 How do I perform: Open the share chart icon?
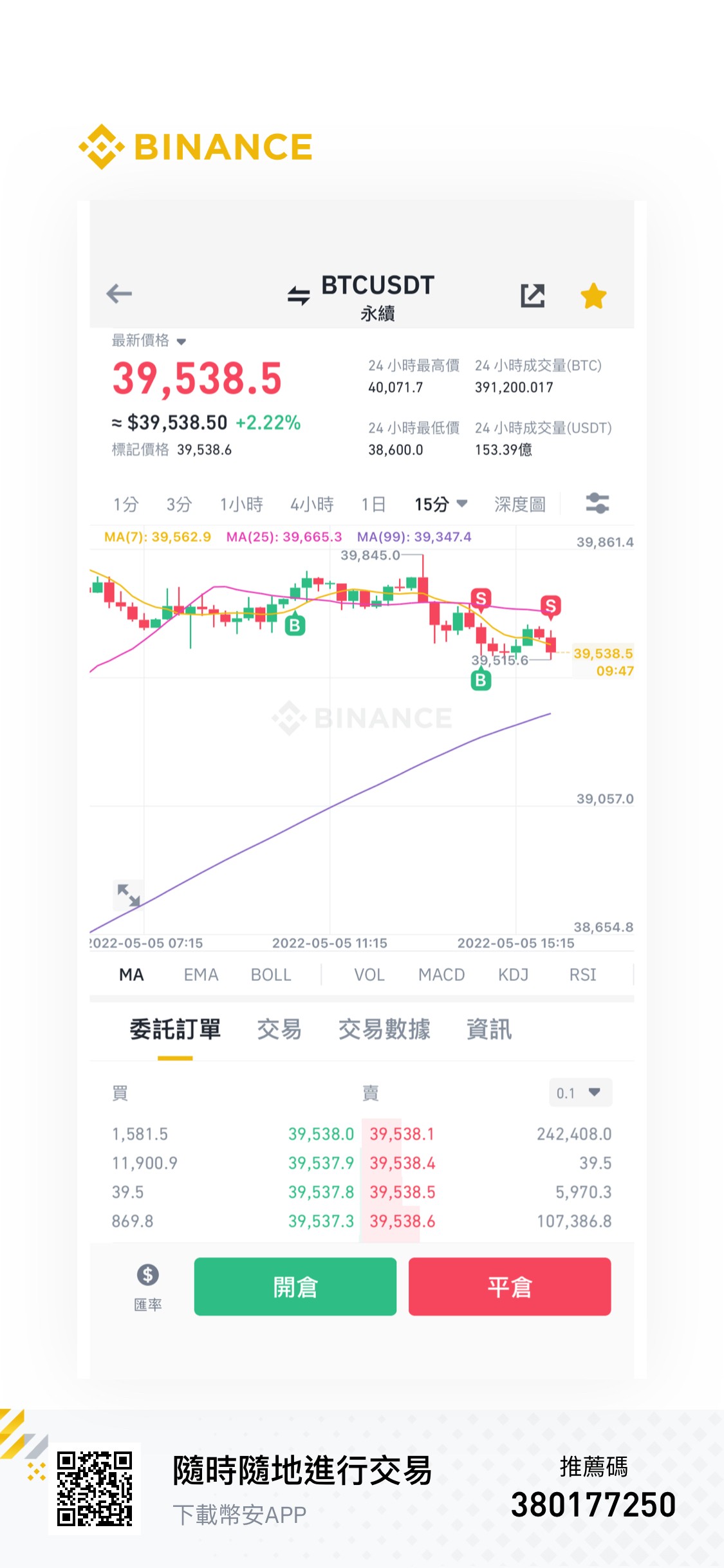click(x=533, y=295)
